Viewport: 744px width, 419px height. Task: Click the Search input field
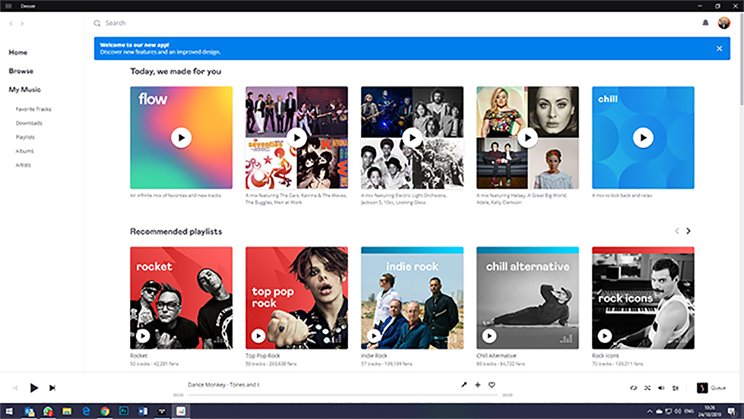(x=300, y=22)
